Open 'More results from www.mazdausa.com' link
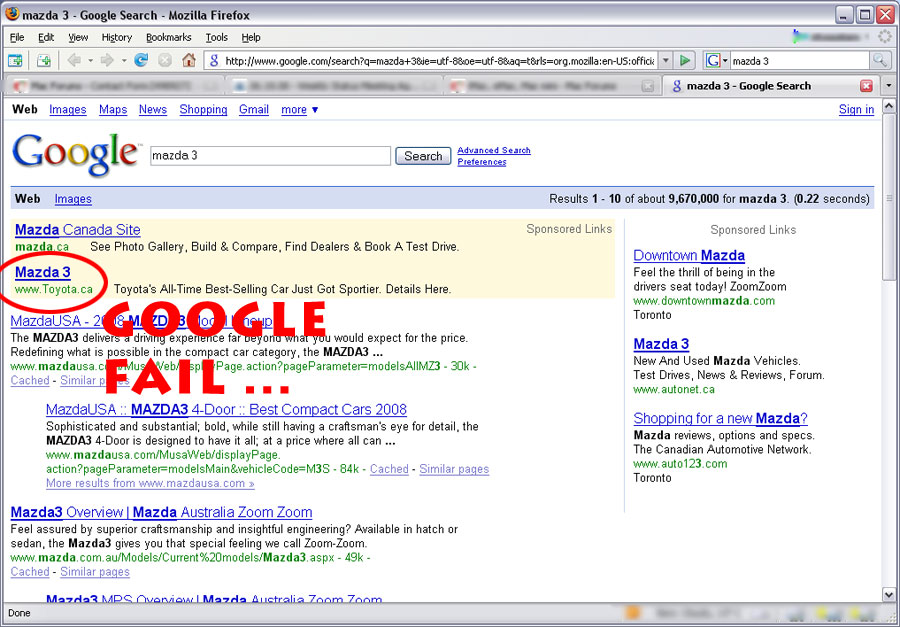Image resolution: width=900 pixels, height=627 pixels. (150, 483)
